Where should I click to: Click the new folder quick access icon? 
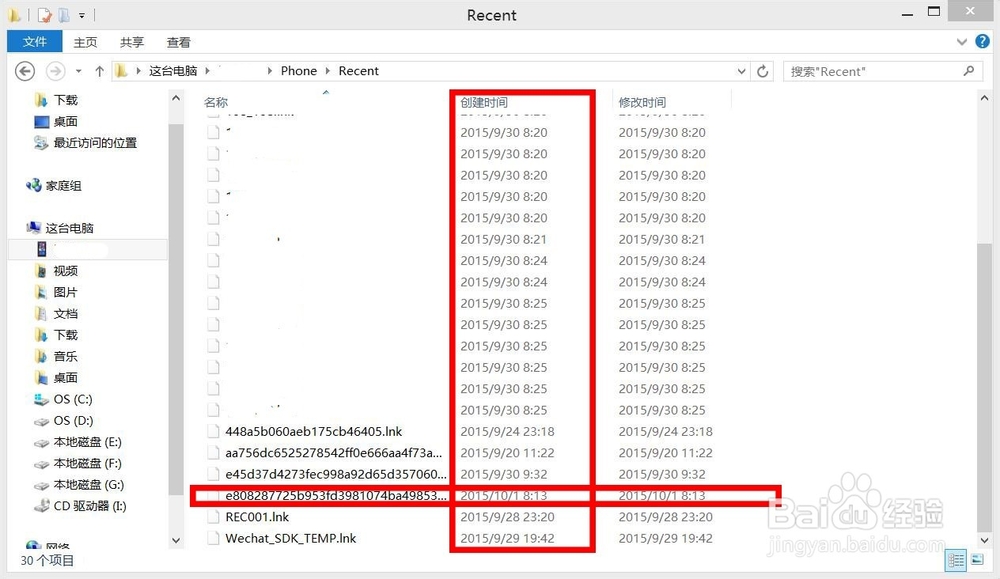pyautogui.click(x=64, y=15)
